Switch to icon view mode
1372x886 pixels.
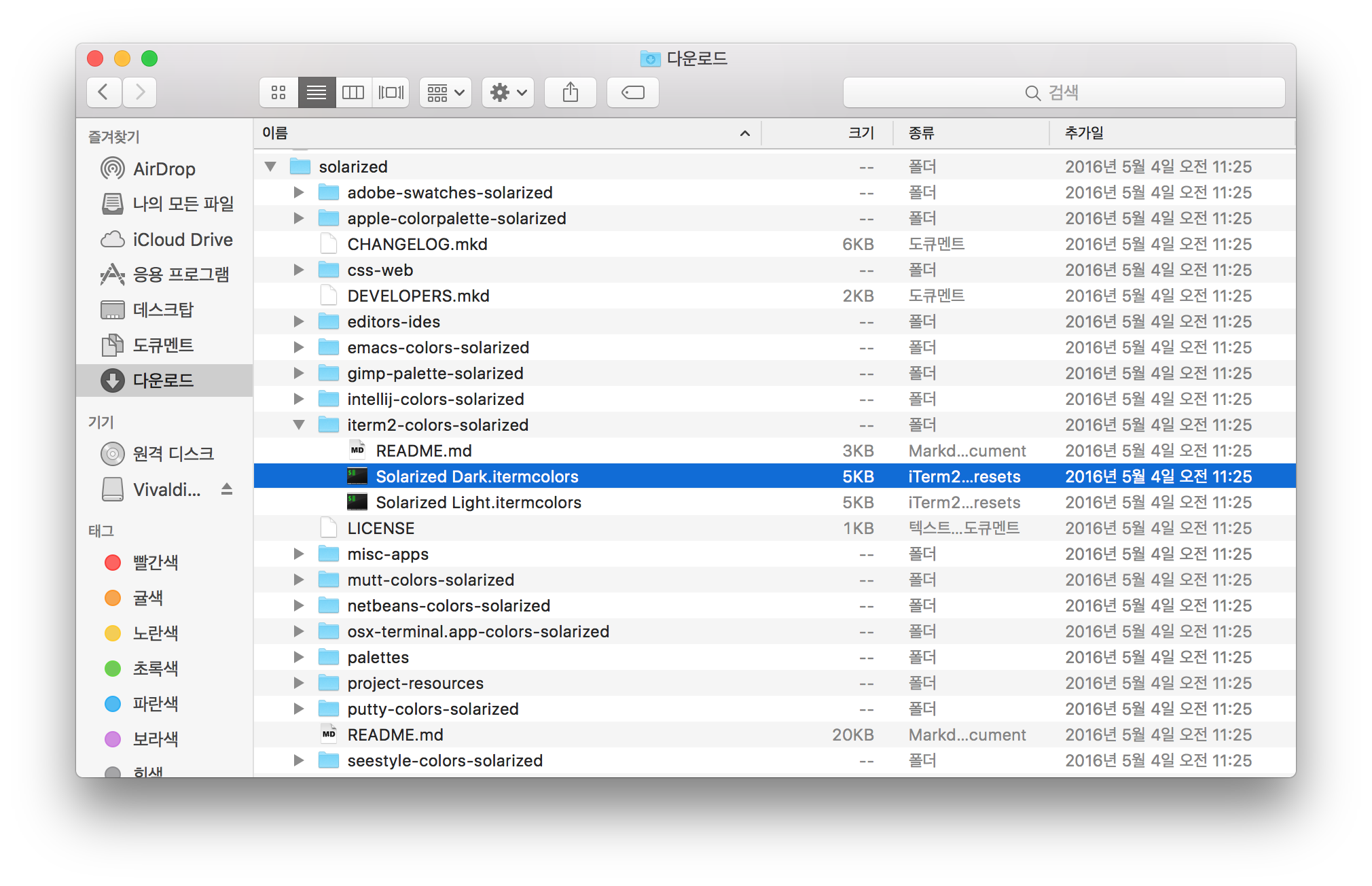[x=278, y=92]
